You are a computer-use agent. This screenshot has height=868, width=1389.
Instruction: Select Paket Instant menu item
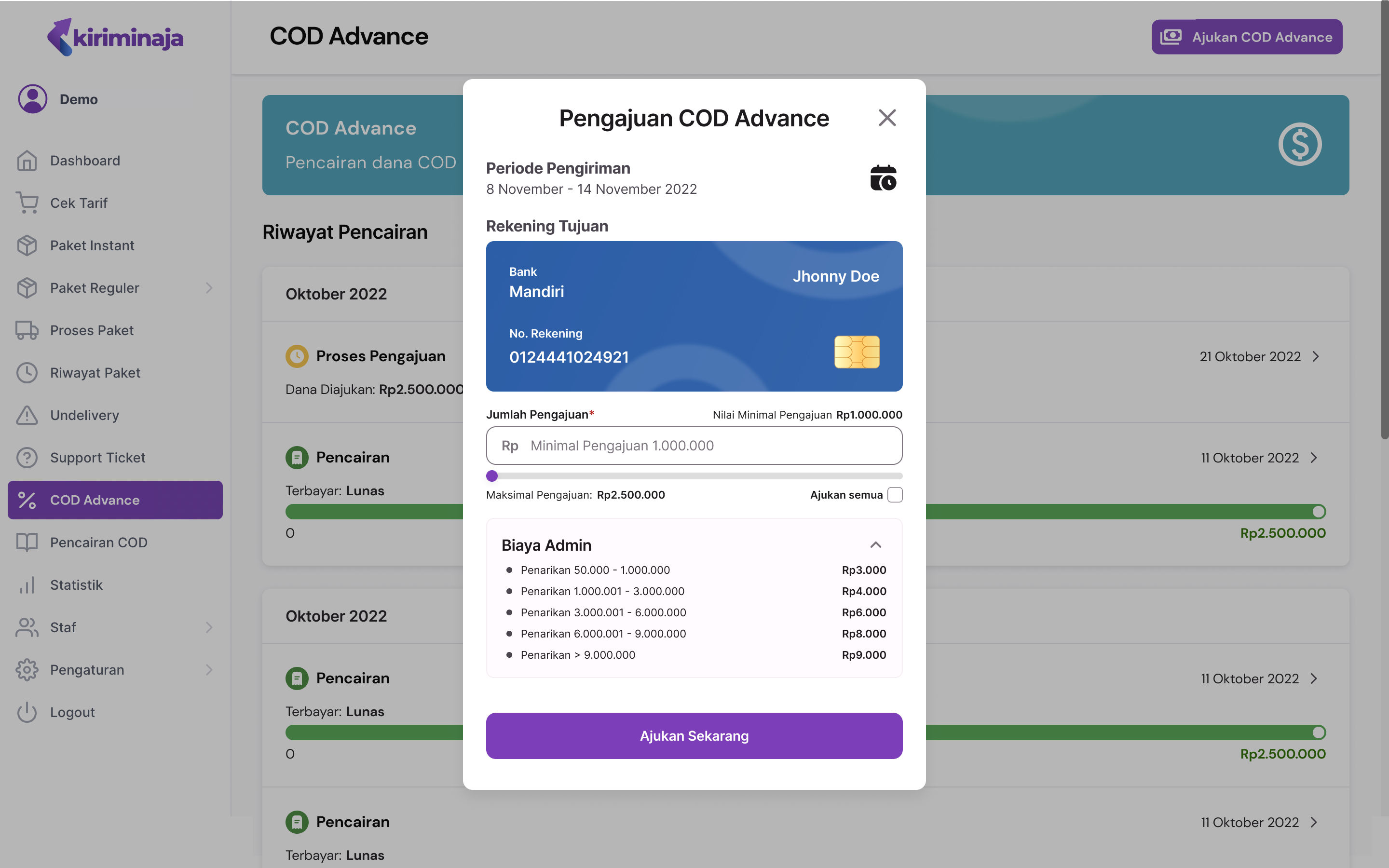[x=115, y=245]
